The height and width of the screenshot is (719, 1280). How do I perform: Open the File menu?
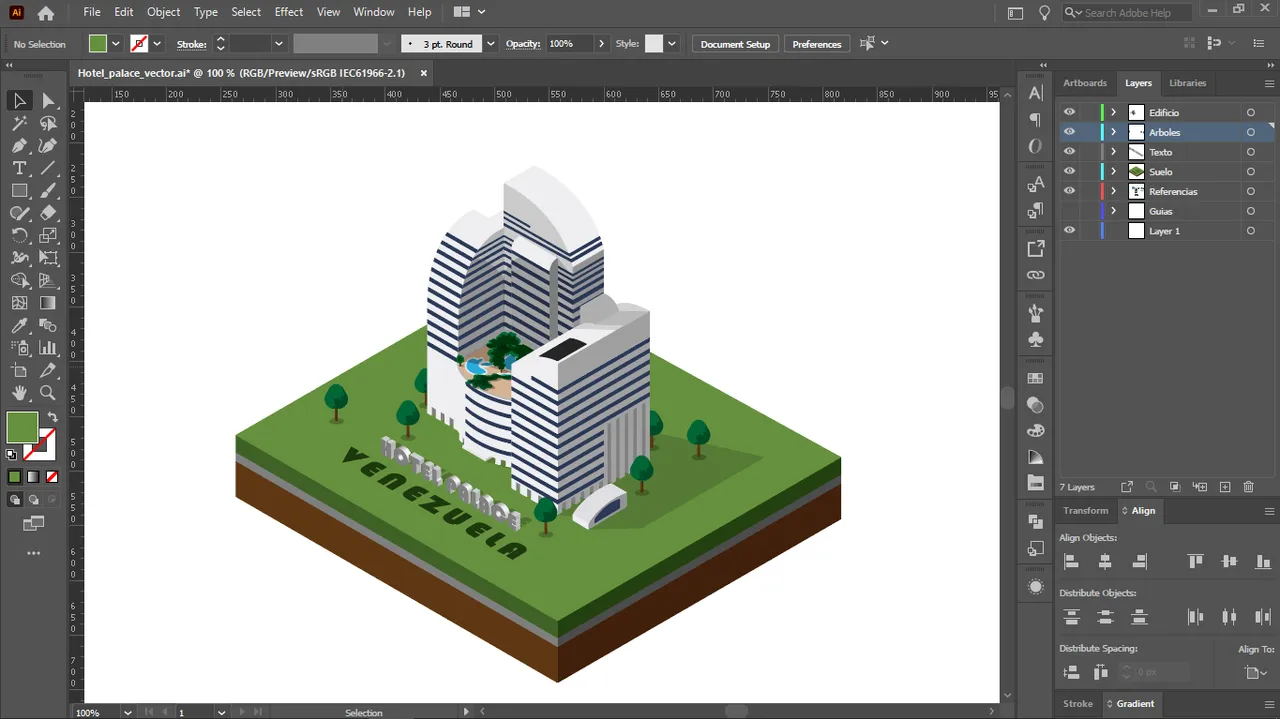(x=92, y=12)
